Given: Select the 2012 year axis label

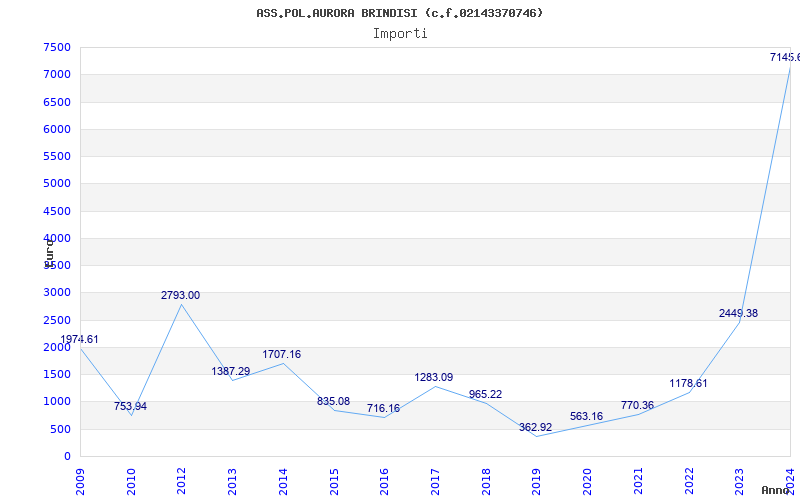Looking at the screenshot, I should pyautogui.click(x=181, y=482).
